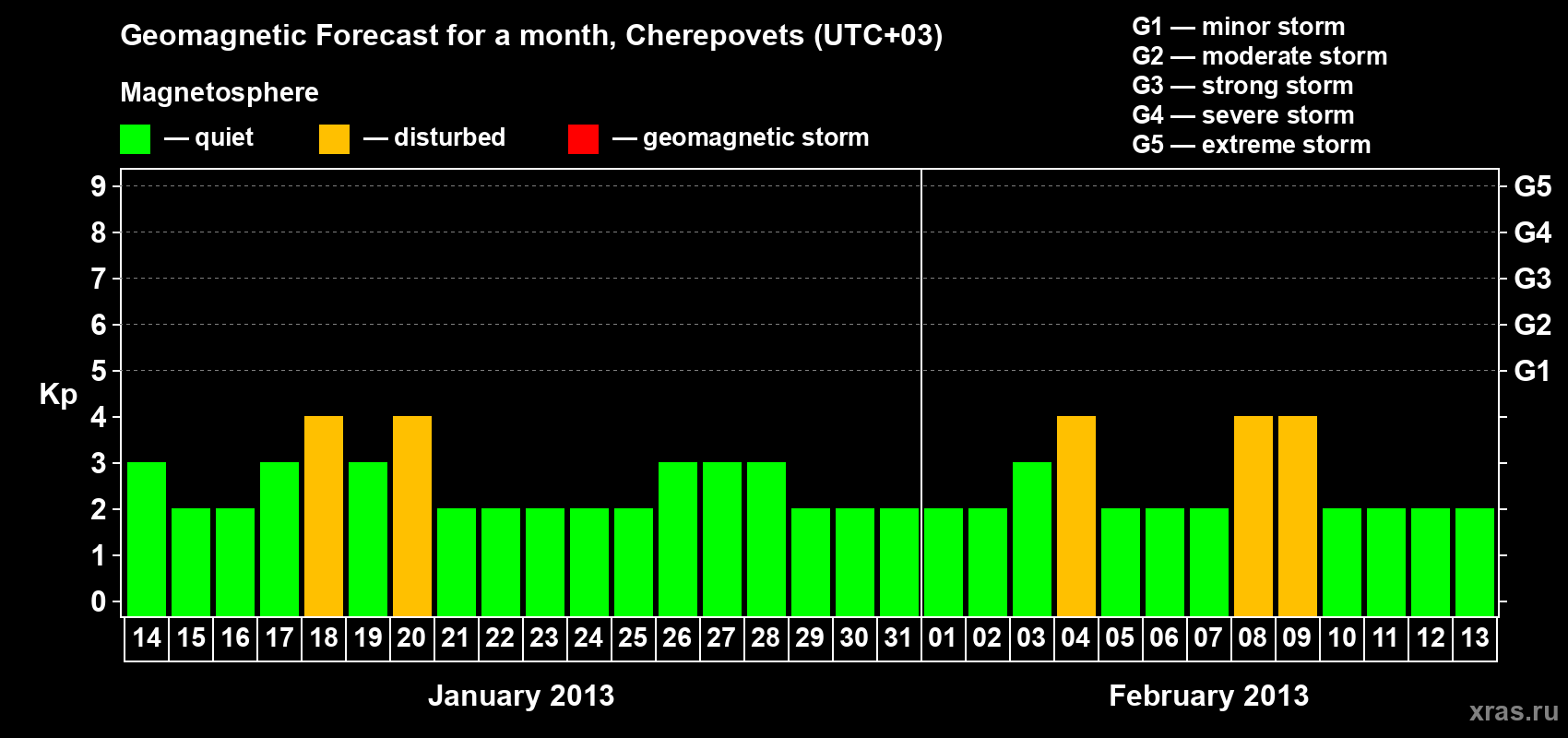This screenshot has height=738, width=1568.
Task: Click the green quiet legend swatch
Action: (x=135, y=139)
